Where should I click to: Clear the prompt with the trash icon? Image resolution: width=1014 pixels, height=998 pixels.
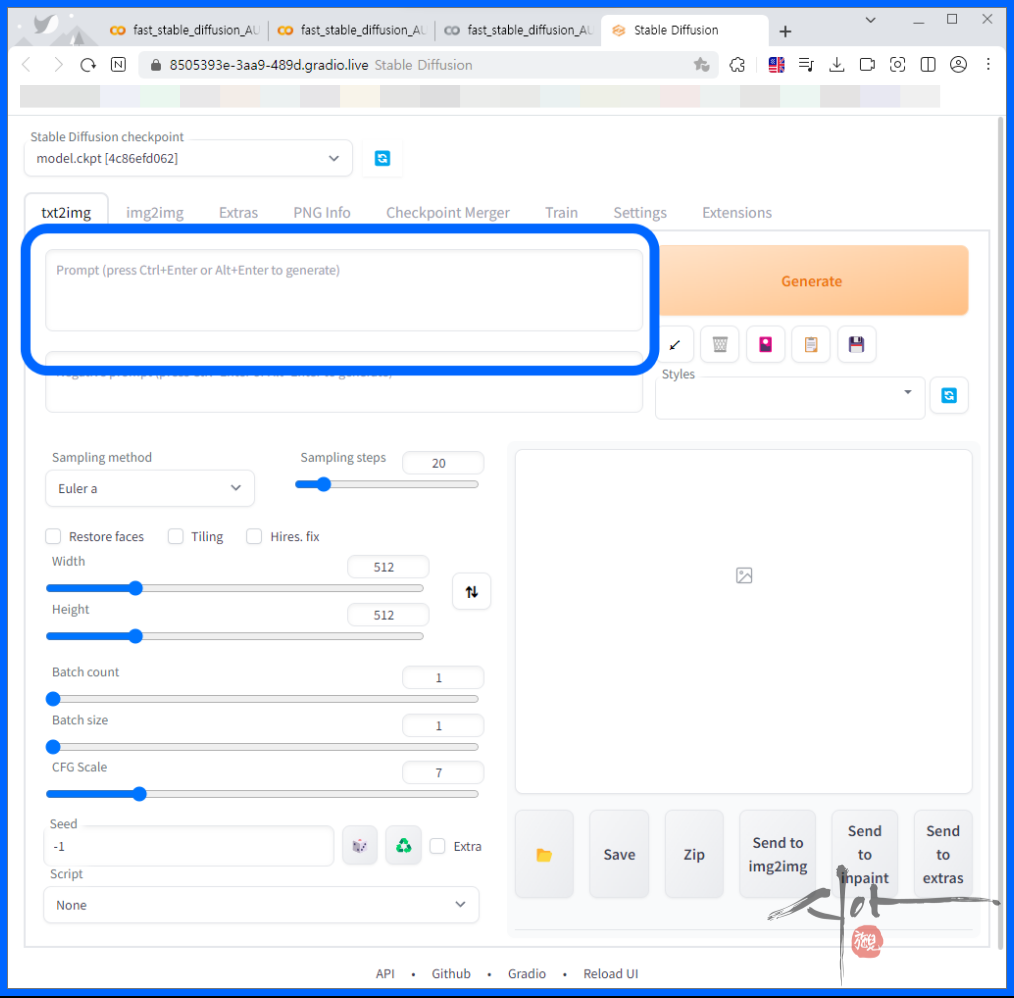click(x=720, y=345)
